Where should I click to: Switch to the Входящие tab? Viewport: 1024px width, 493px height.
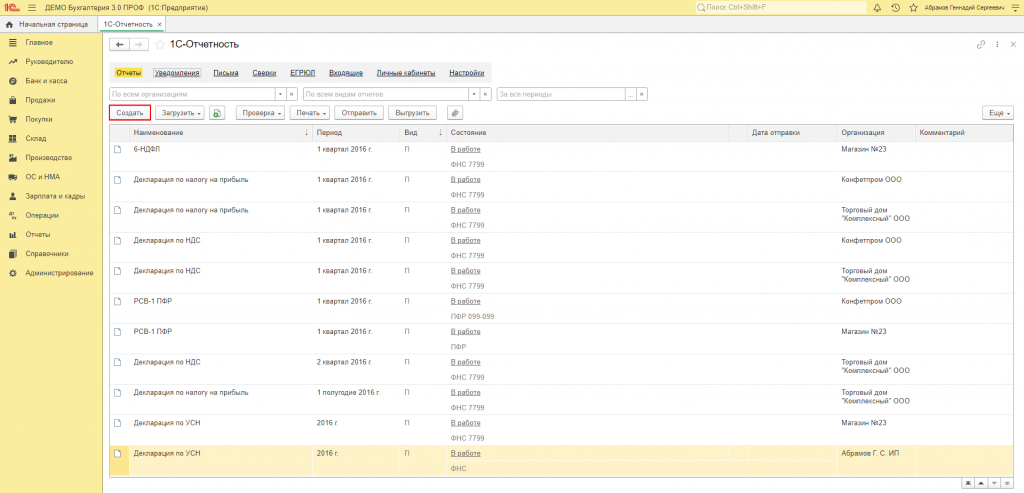(x=346, y=73)
